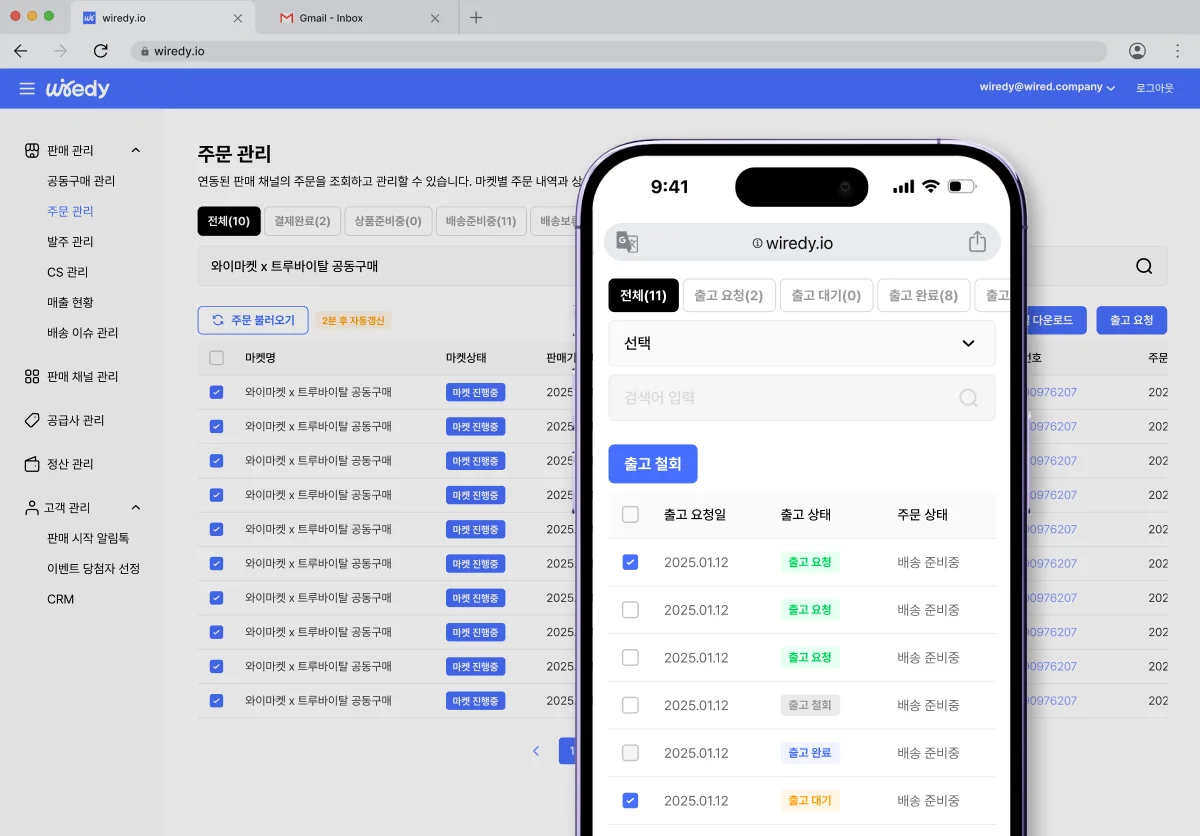This screenshot has width=1200, height=836.
Task: Toggle the select-all checkbox next to 마켓명
Action: (x=217, y=358)
